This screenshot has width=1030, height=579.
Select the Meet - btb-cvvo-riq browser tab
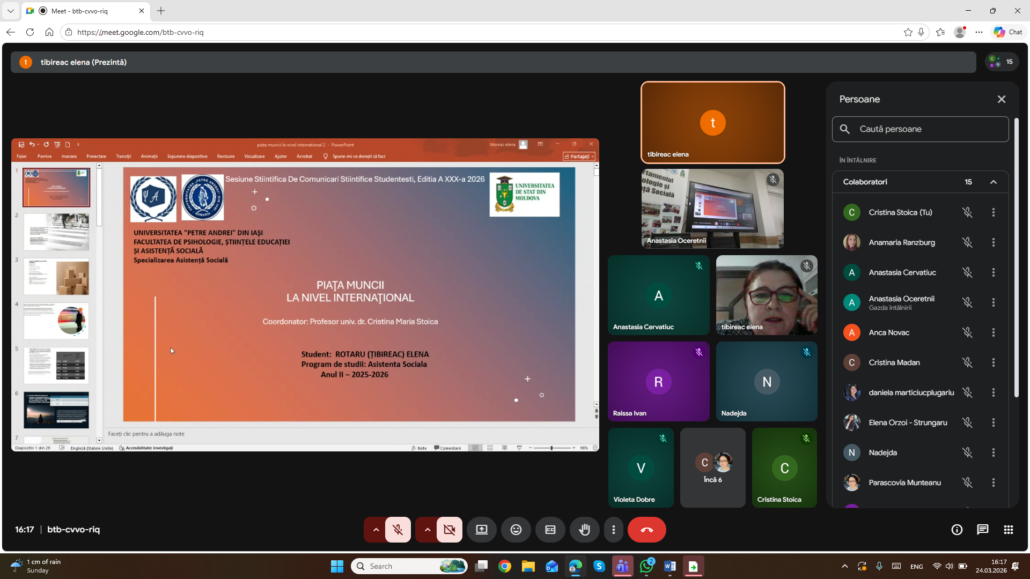click(84, 11)
